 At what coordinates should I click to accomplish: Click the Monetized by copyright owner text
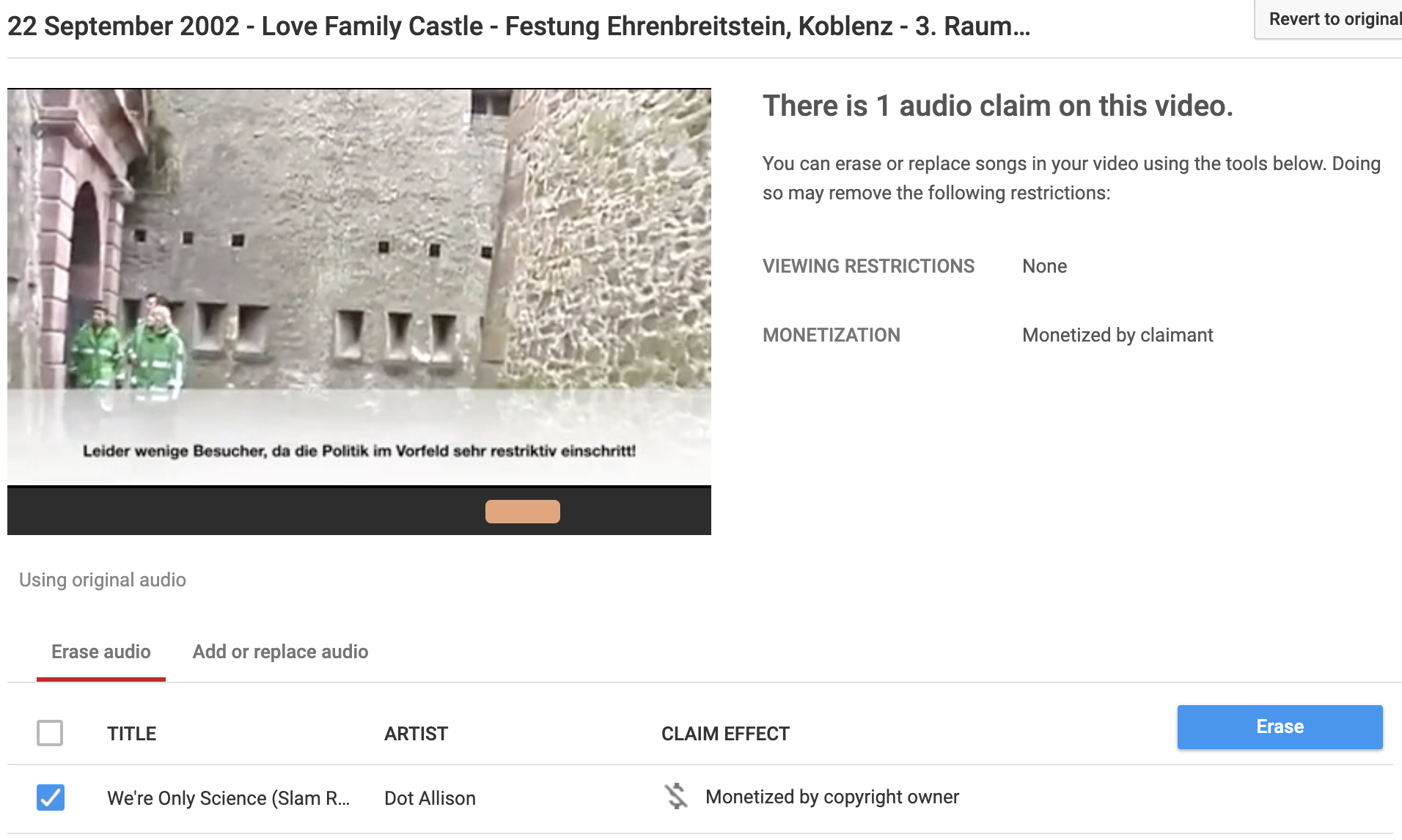click(832, 797)
